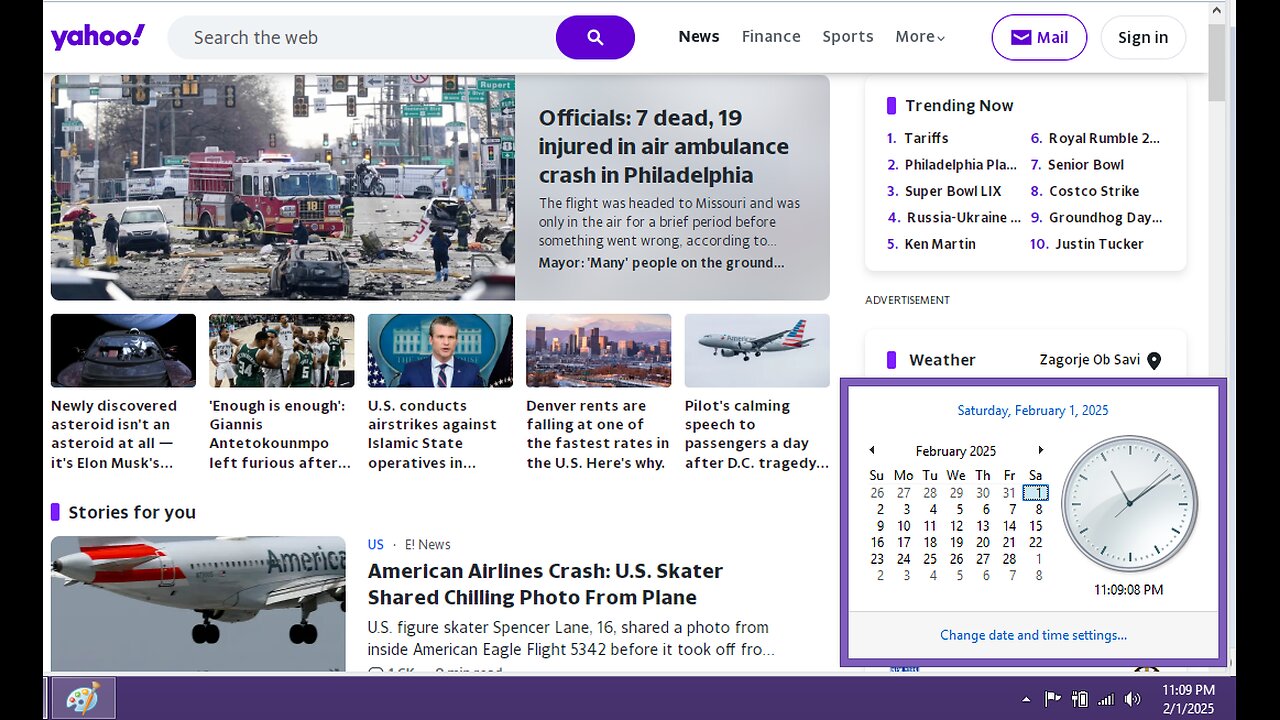
Task: Select trending topic Russia-Ukraine
Action: (x=963, y=217)
